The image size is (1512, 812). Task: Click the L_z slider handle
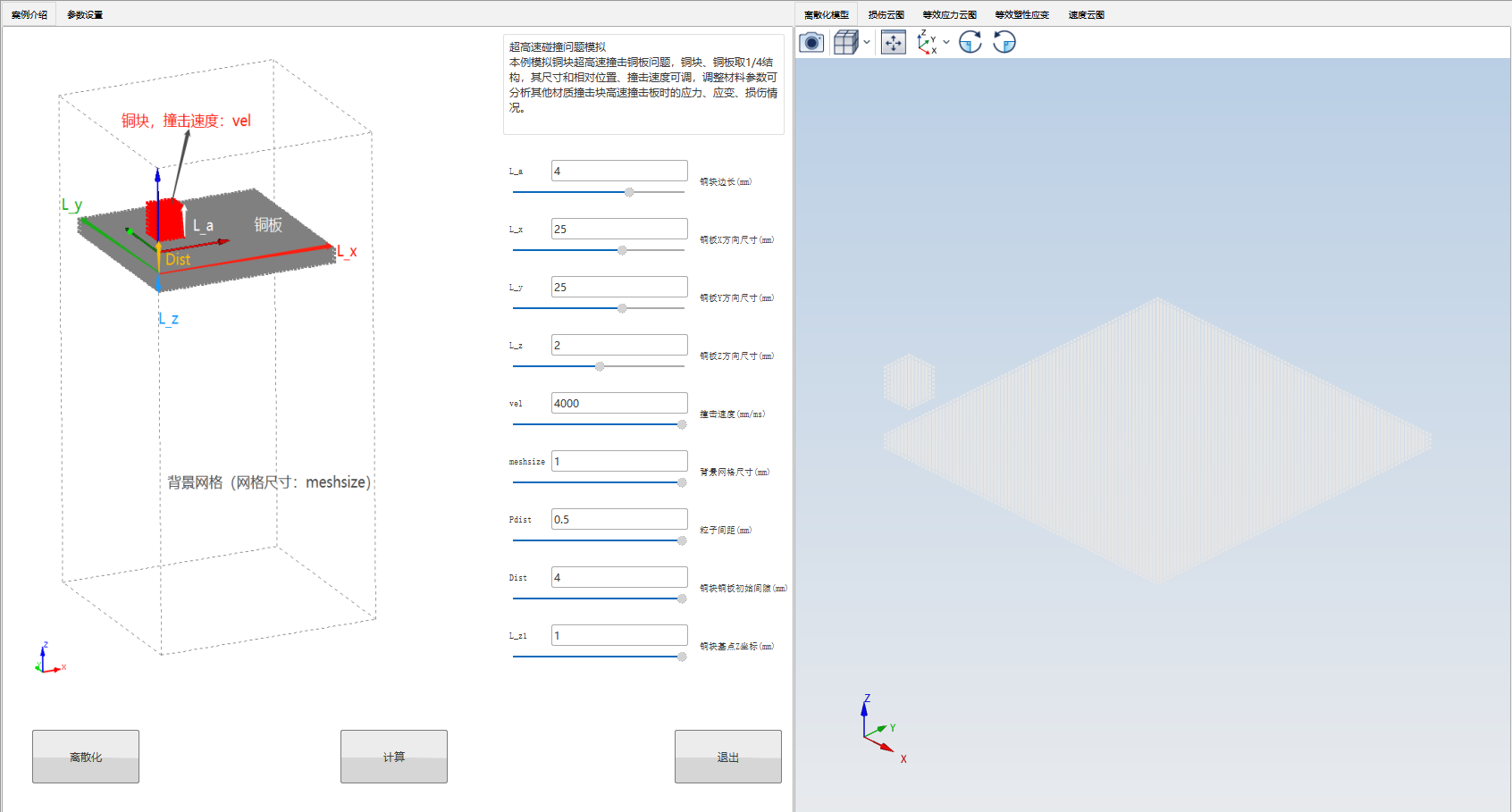(600, 366)
